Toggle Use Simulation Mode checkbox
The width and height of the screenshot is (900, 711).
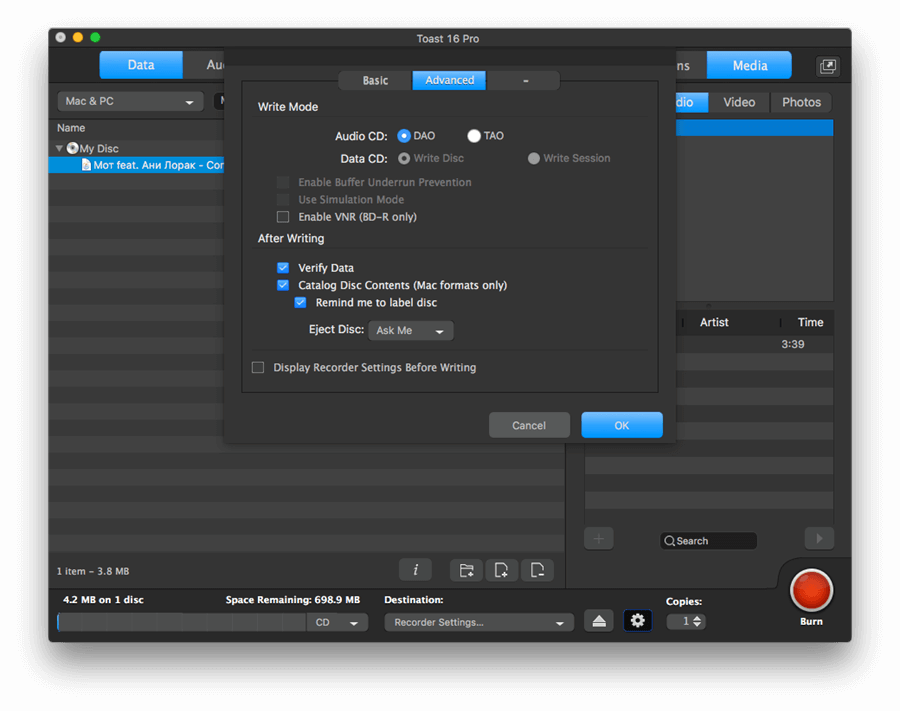(283, 200)
